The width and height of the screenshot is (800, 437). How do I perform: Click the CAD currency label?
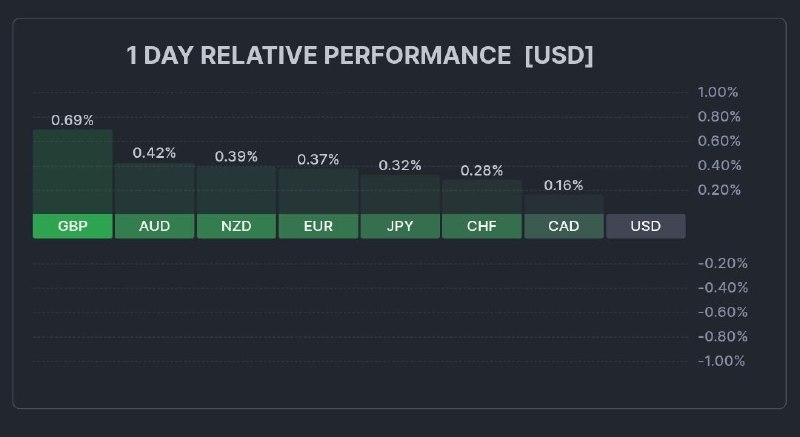pyautogui.click(x=564, y=226)
